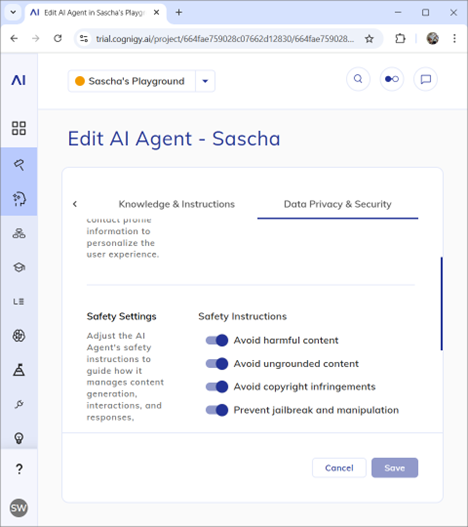Open the chat bubble interaction panel
468x527 pixels.
(426, 79)
